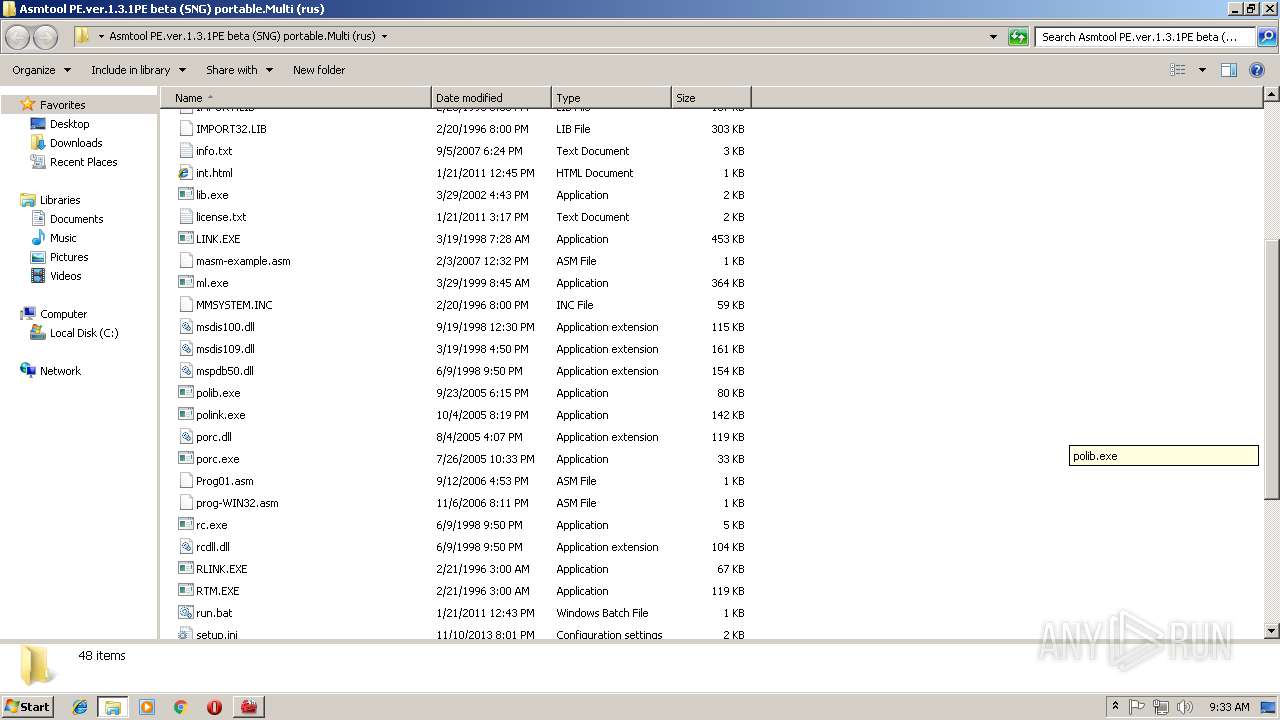The height and width of the screenshot is (720, 1280).
Task: Open the Pictures library
Action: pyautogui.click(x=69, y=257)
